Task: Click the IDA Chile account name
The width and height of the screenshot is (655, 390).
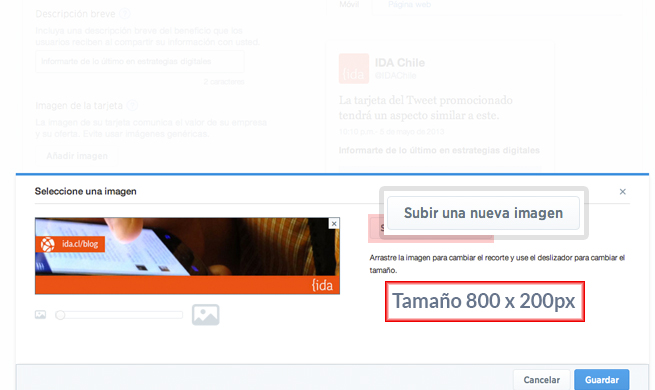Action: click(x=400, y=63)
